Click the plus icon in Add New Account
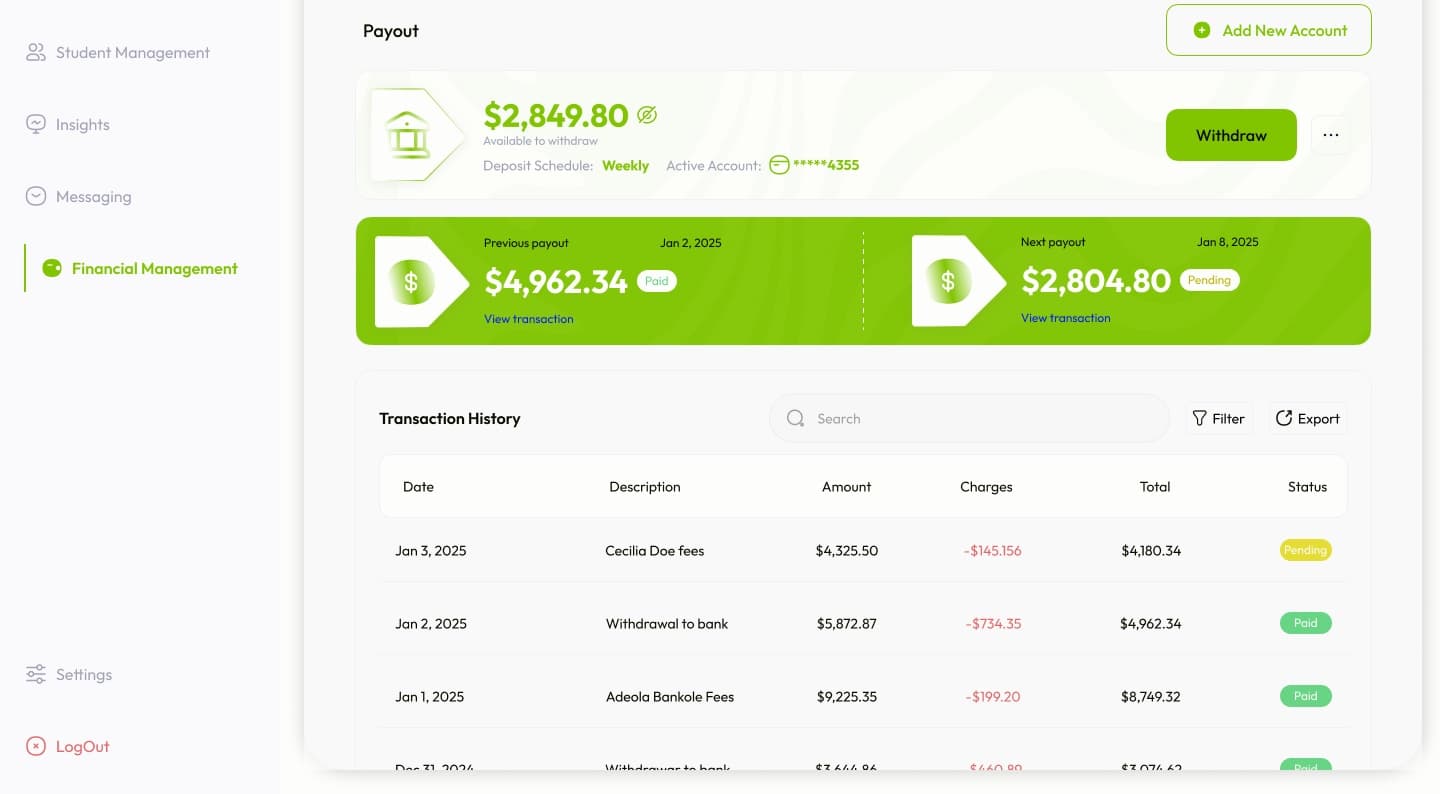1440x794 pixels. click(x=1202, y=30)
